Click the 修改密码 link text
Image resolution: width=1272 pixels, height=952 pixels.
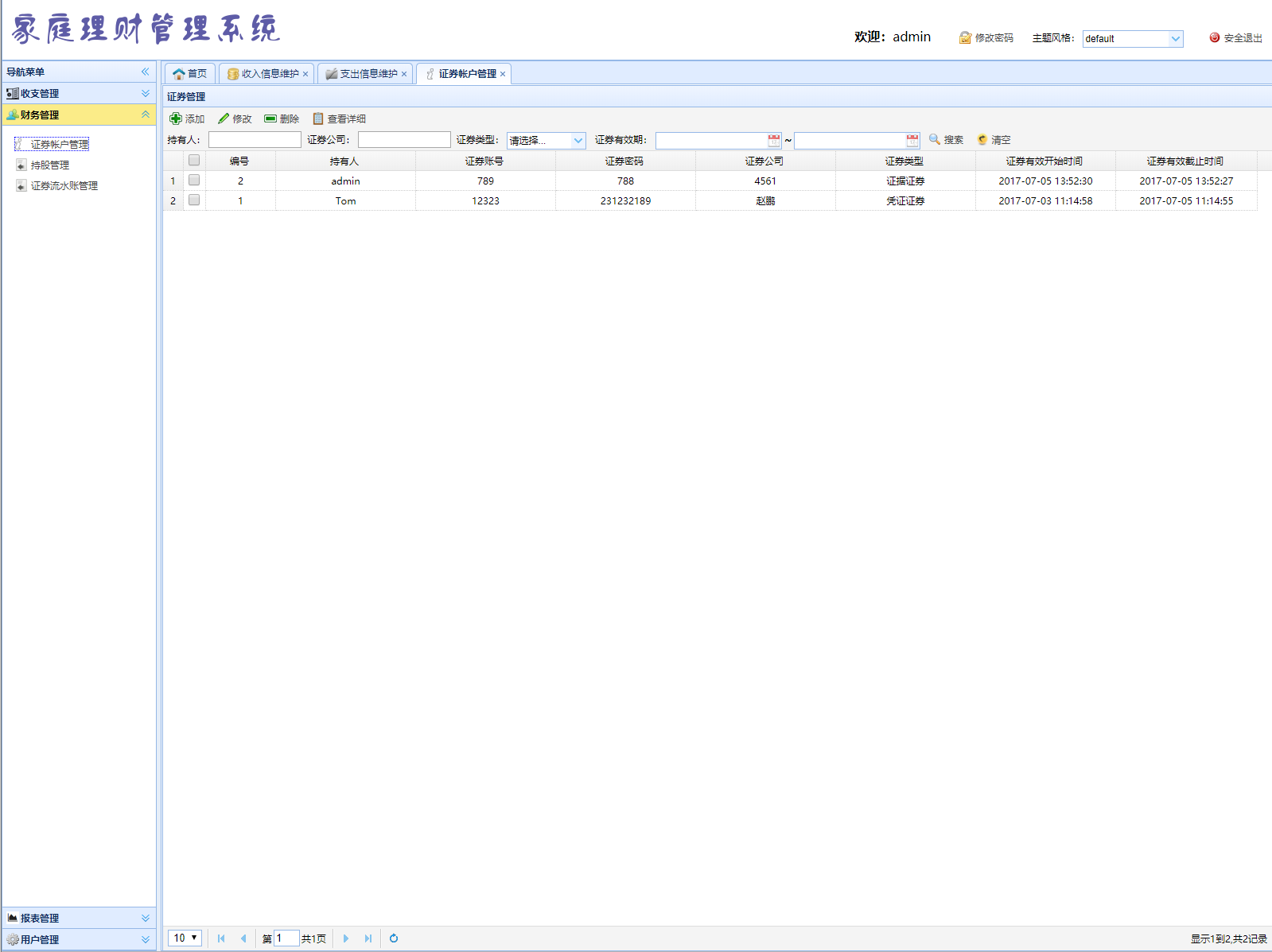(994, 38)
